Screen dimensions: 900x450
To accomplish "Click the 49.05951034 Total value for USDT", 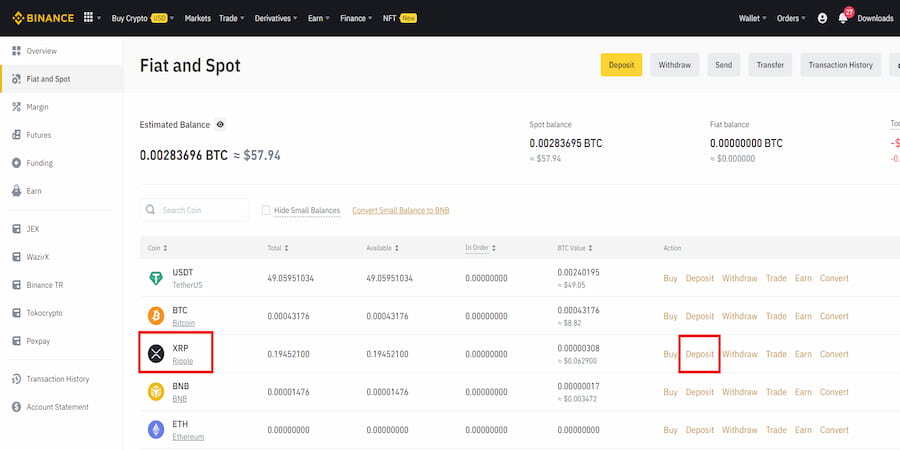I will click(290, 278).
